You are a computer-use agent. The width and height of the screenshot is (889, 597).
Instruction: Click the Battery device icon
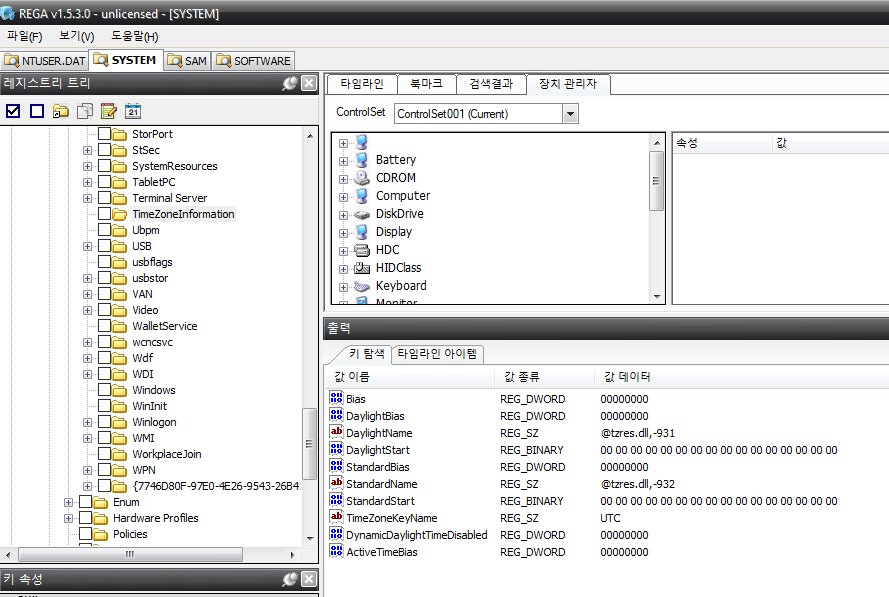pos(362,160)
